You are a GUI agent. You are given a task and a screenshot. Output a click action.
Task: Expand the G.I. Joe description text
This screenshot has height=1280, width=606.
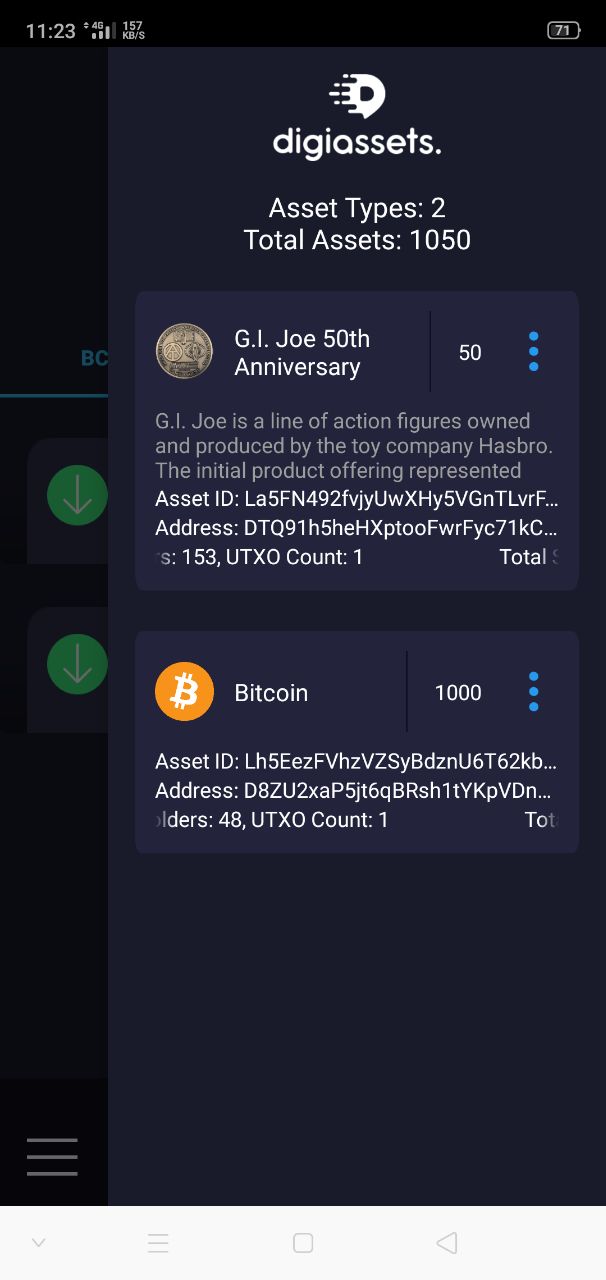(354, 446)
